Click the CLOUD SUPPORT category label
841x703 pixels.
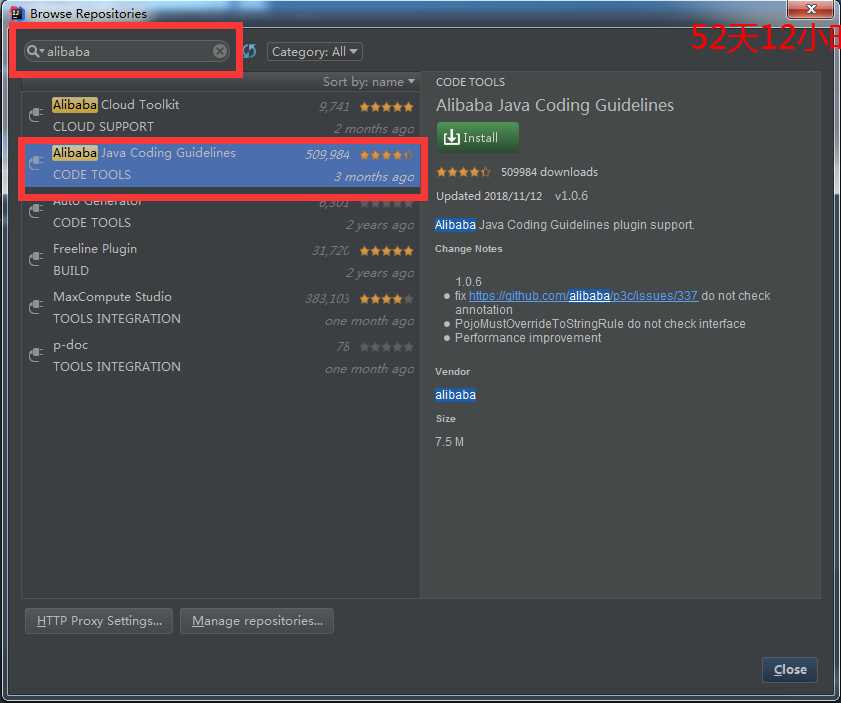[x=104, y=127]
